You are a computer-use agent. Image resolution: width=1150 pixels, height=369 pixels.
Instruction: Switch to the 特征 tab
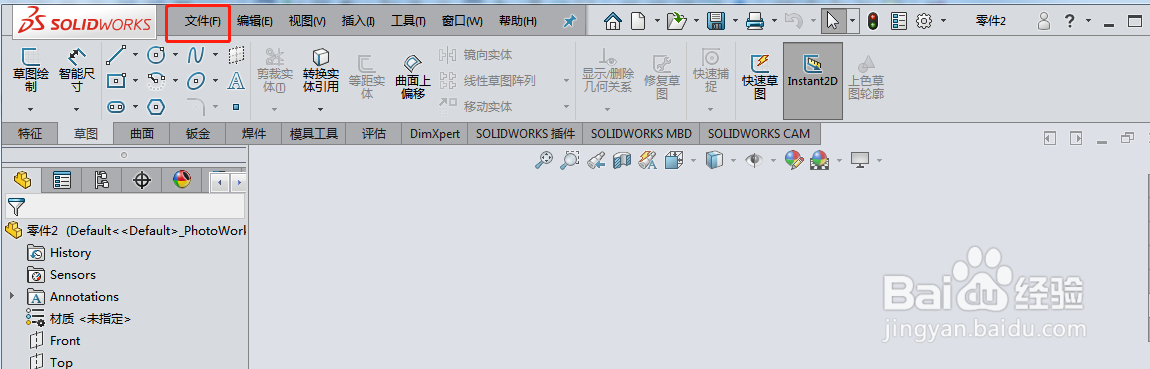click(30, 134)
